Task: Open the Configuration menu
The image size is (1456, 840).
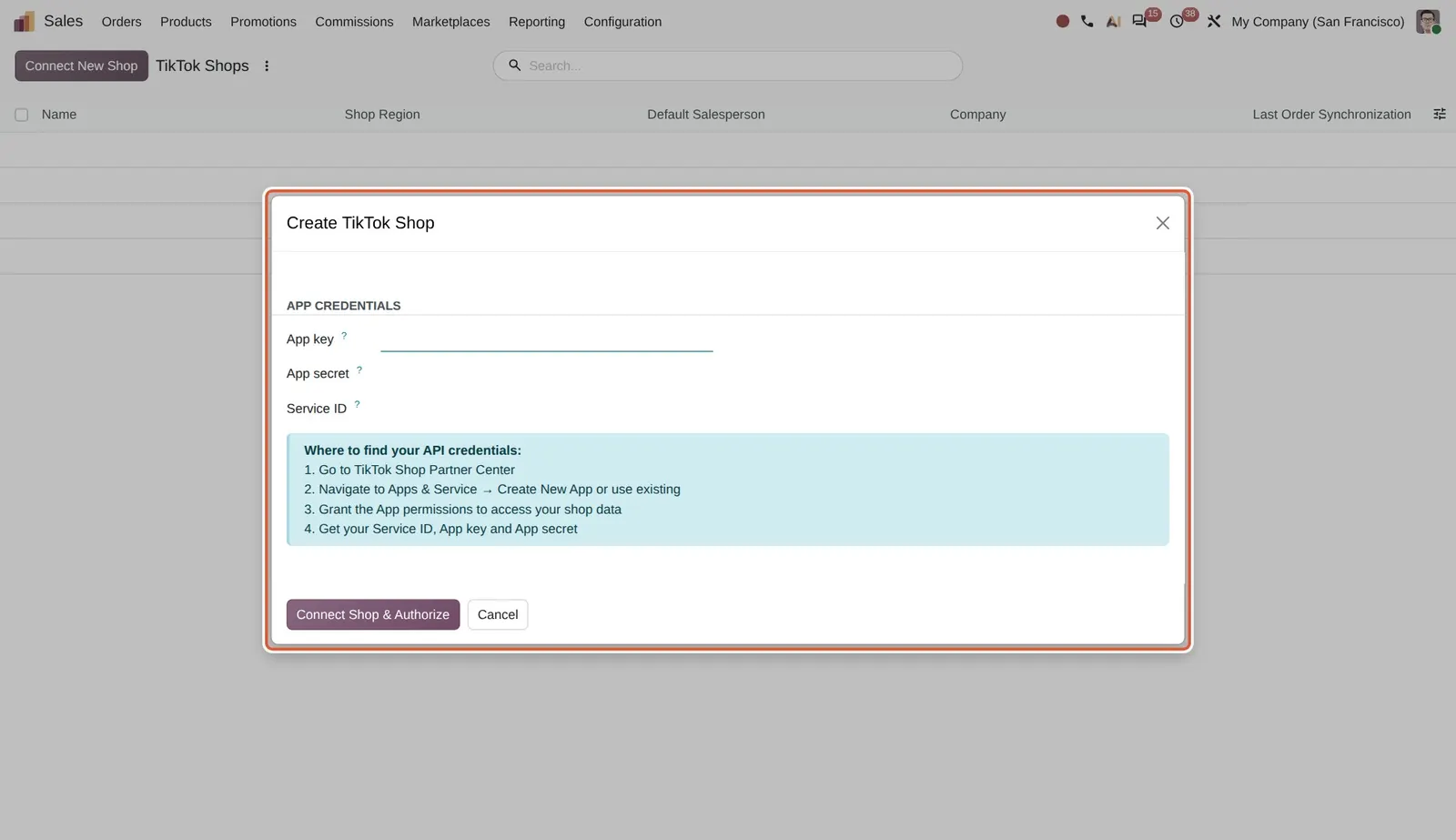Action: coord(622,22)
